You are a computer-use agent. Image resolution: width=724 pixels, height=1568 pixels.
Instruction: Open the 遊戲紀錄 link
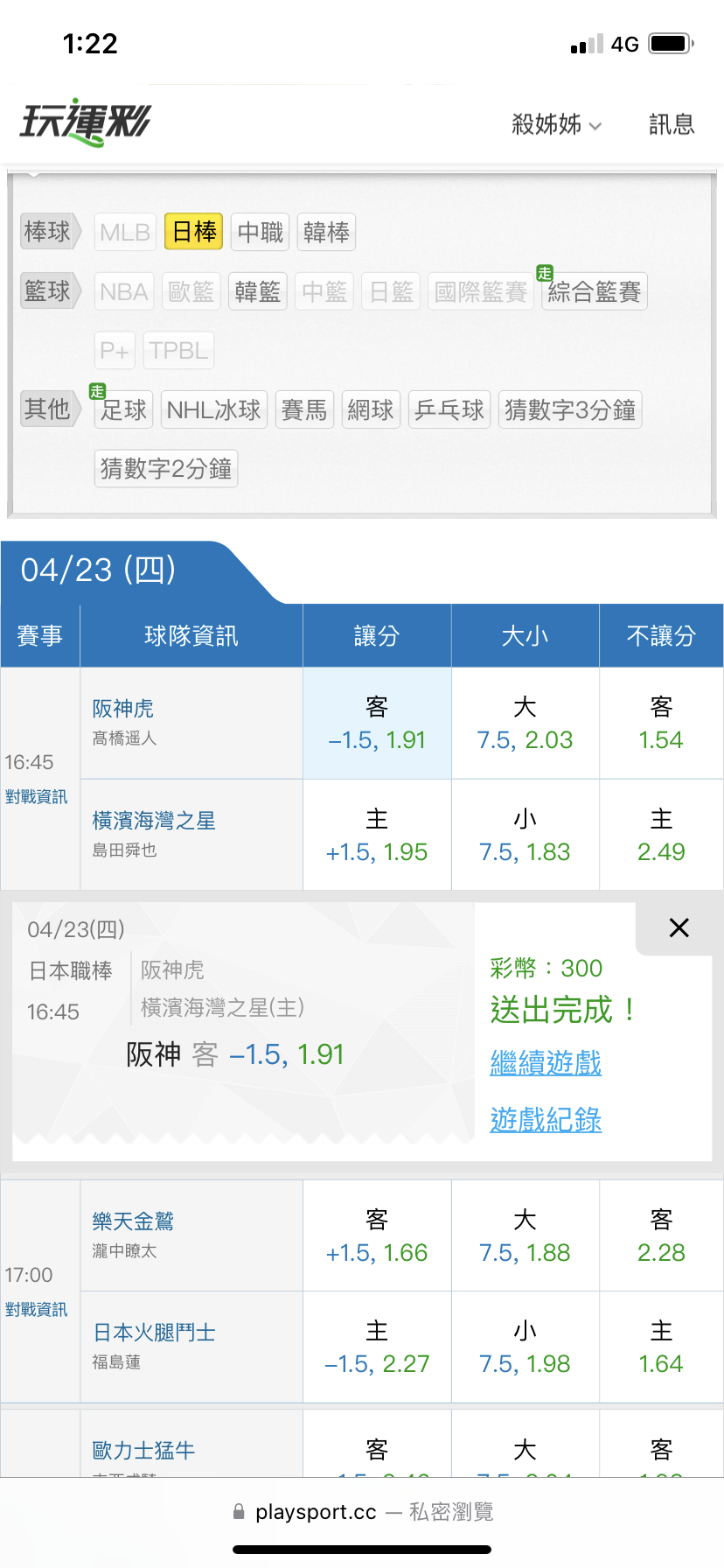coord(546,1119)
